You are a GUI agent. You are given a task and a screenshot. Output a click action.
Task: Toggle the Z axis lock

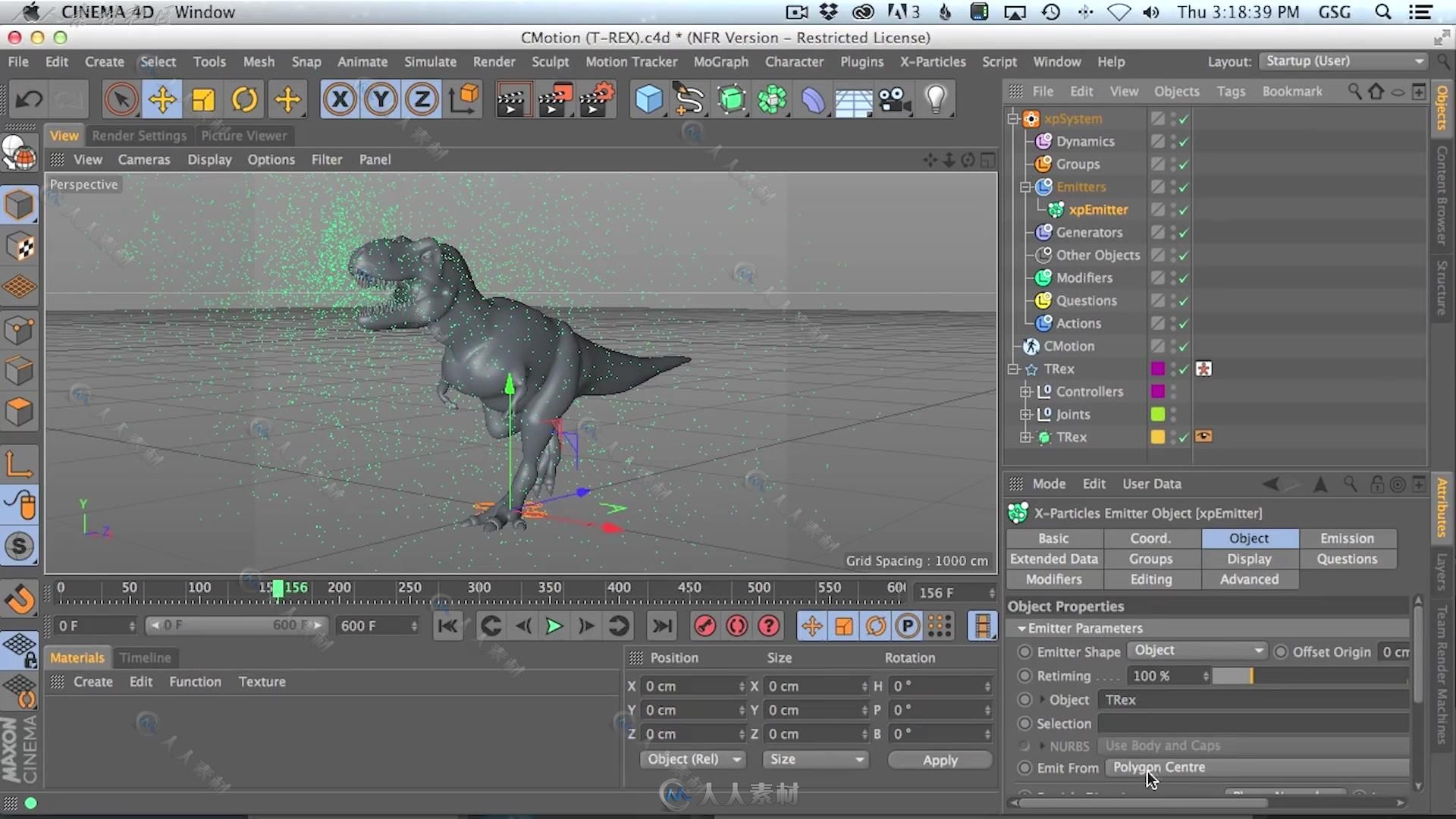(x=422, y=99)
